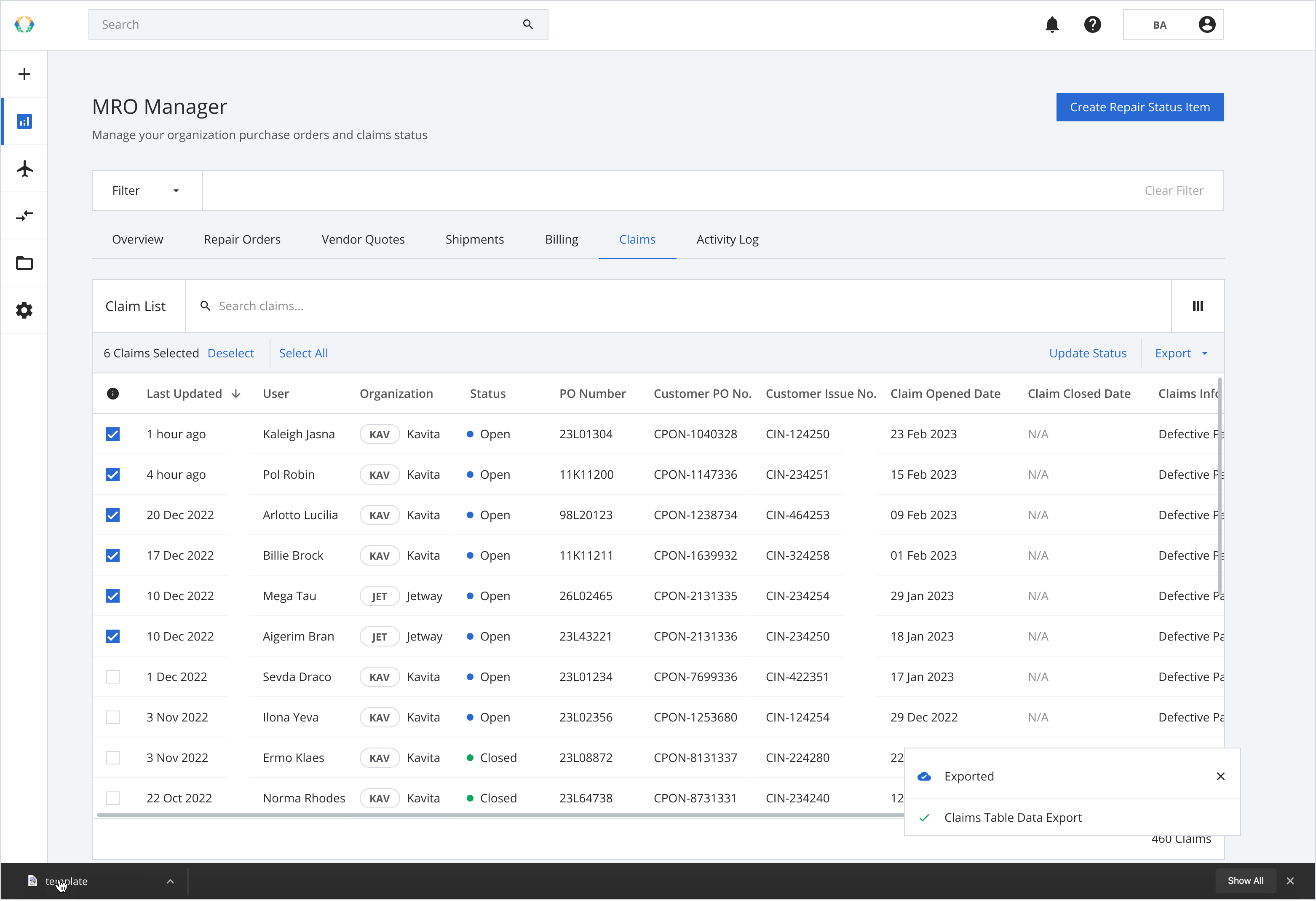Viewport: 1316px width, 901px height.
Task: Uncheck the Pol Robin claim row
Action: point(113,474)
